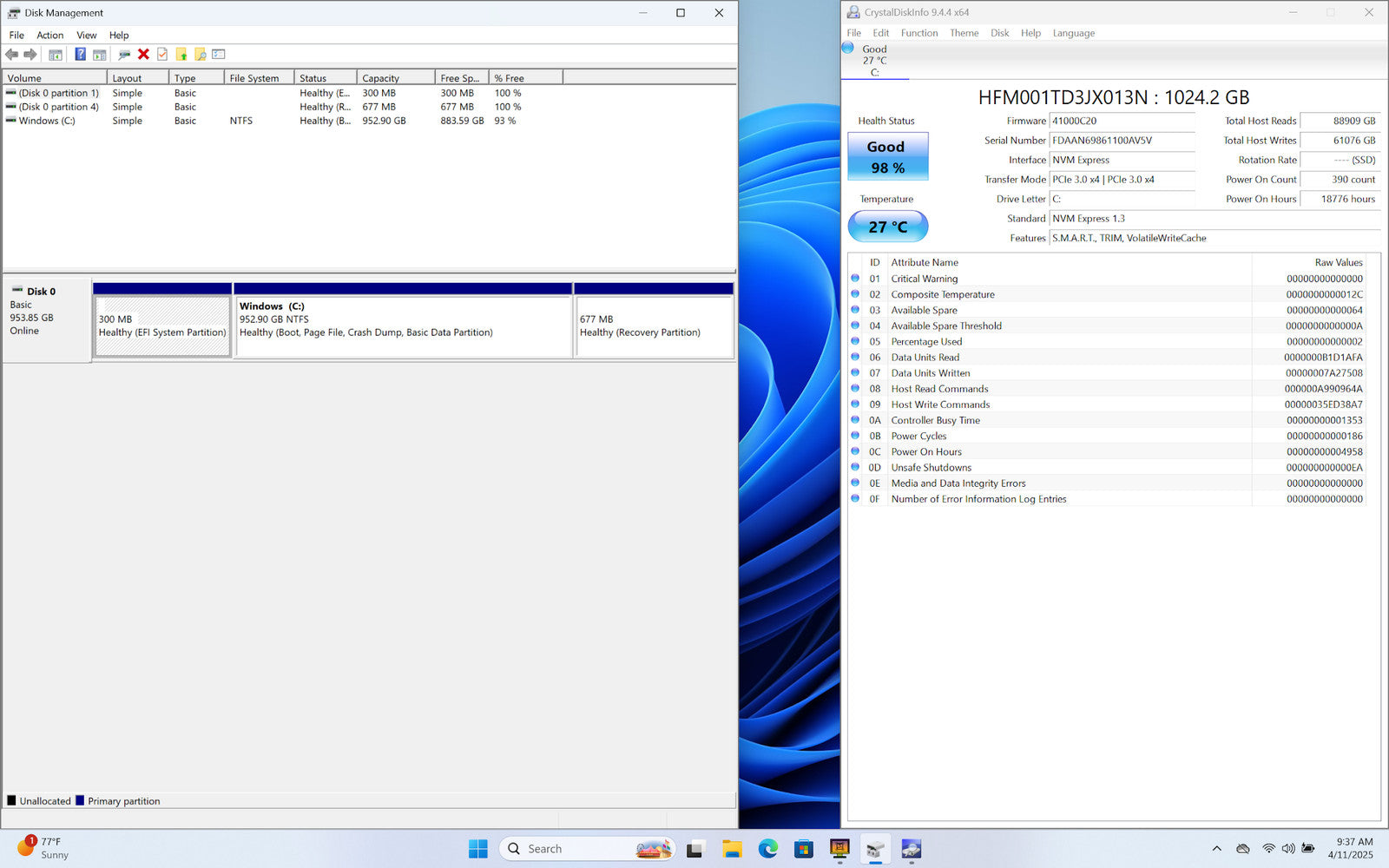The height and width of the screenshot is (868, 1389).
Task: Click the Back arrow in Disk Management toolbar
Action: (x=12, y=55)
